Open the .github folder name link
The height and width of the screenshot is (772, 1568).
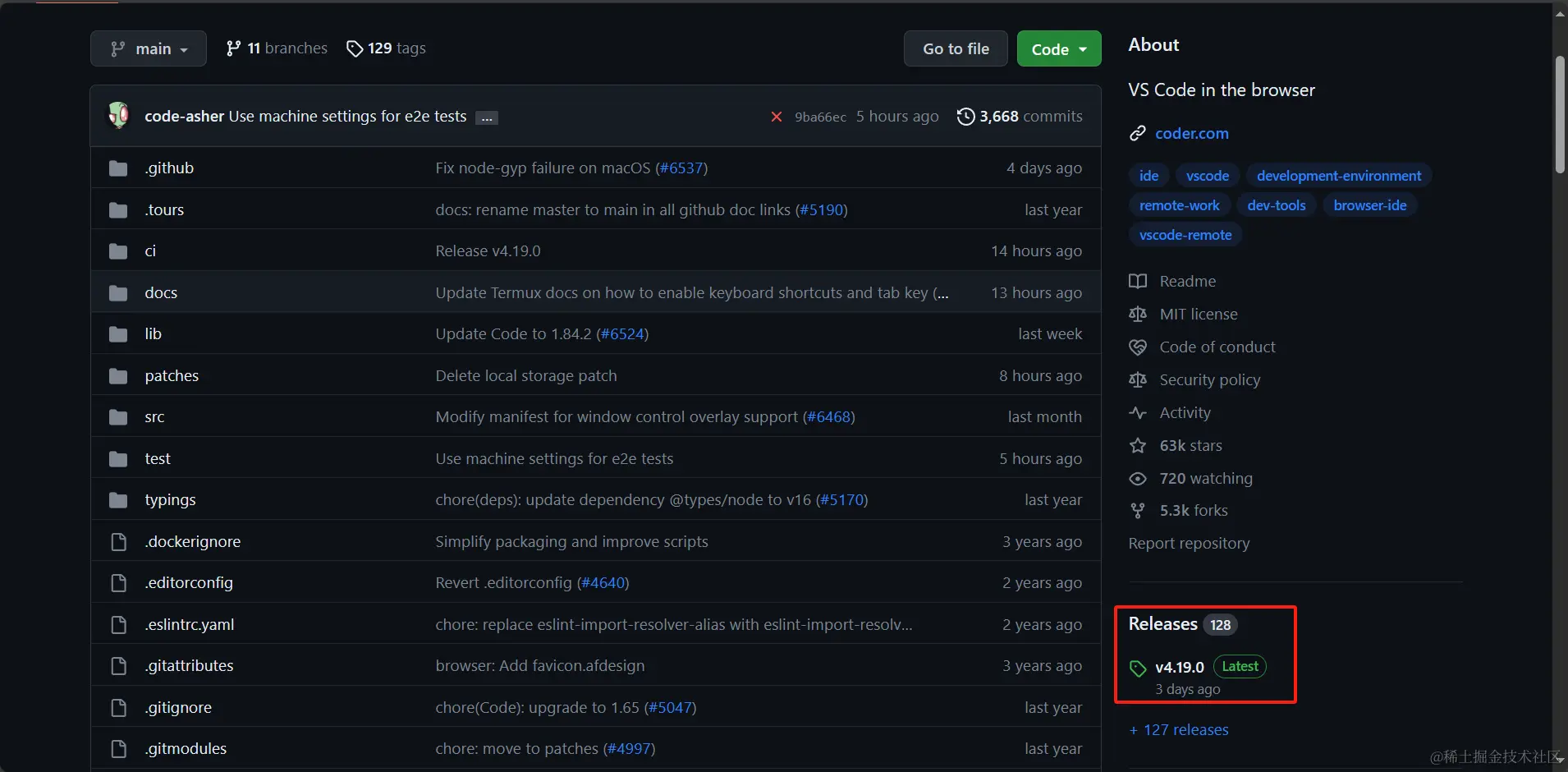pyautogui.click(x=169, y=168)
